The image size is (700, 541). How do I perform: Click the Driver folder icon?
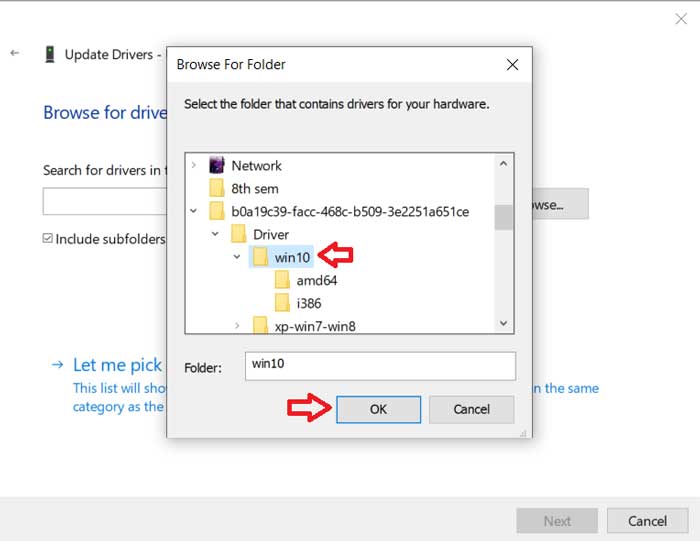tap(238, 234)
